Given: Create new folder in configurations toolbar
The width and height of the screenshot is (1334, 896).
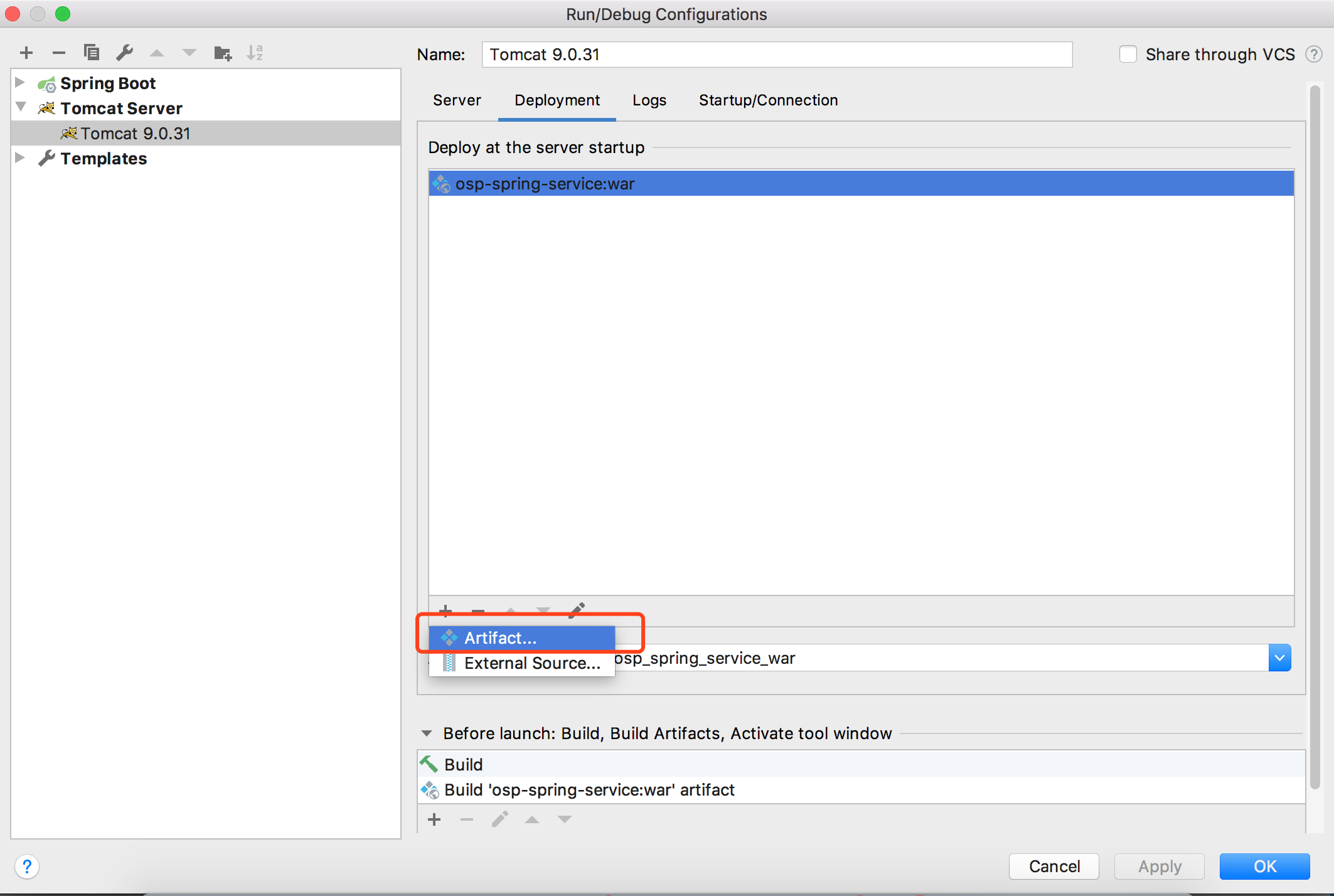Looking at the screenshot, I should pyautogui.click(x=222, y=53).
